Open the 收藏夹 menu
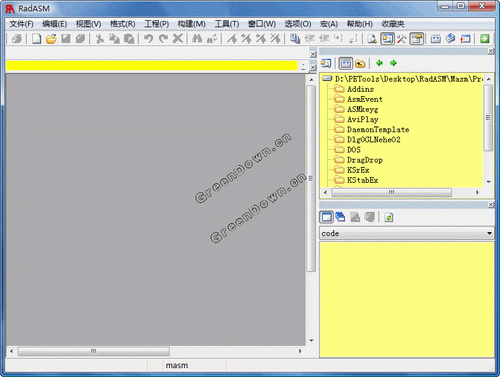 coord(393,24)
